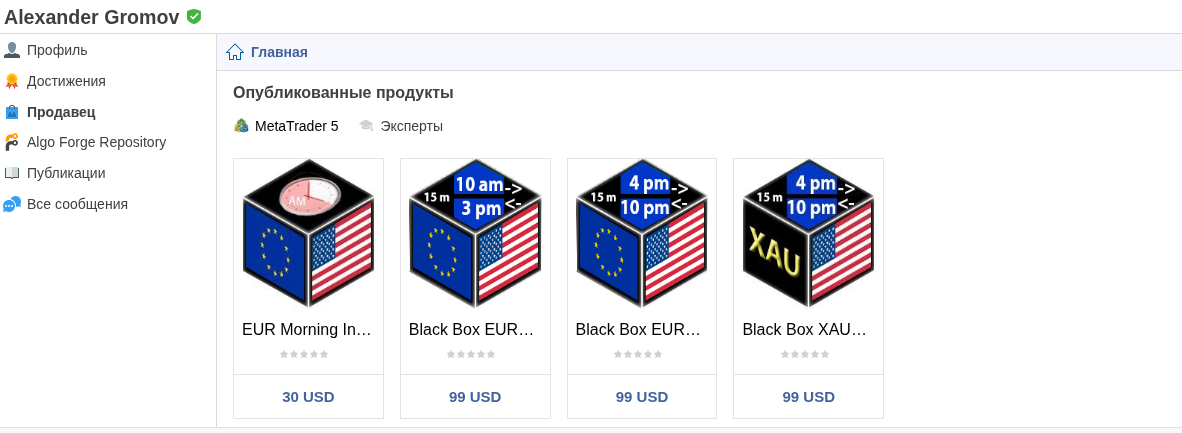Click the green verified shield badge
Image resolution: width=1182 pixels, height=433 pixels.
[194, 16]
